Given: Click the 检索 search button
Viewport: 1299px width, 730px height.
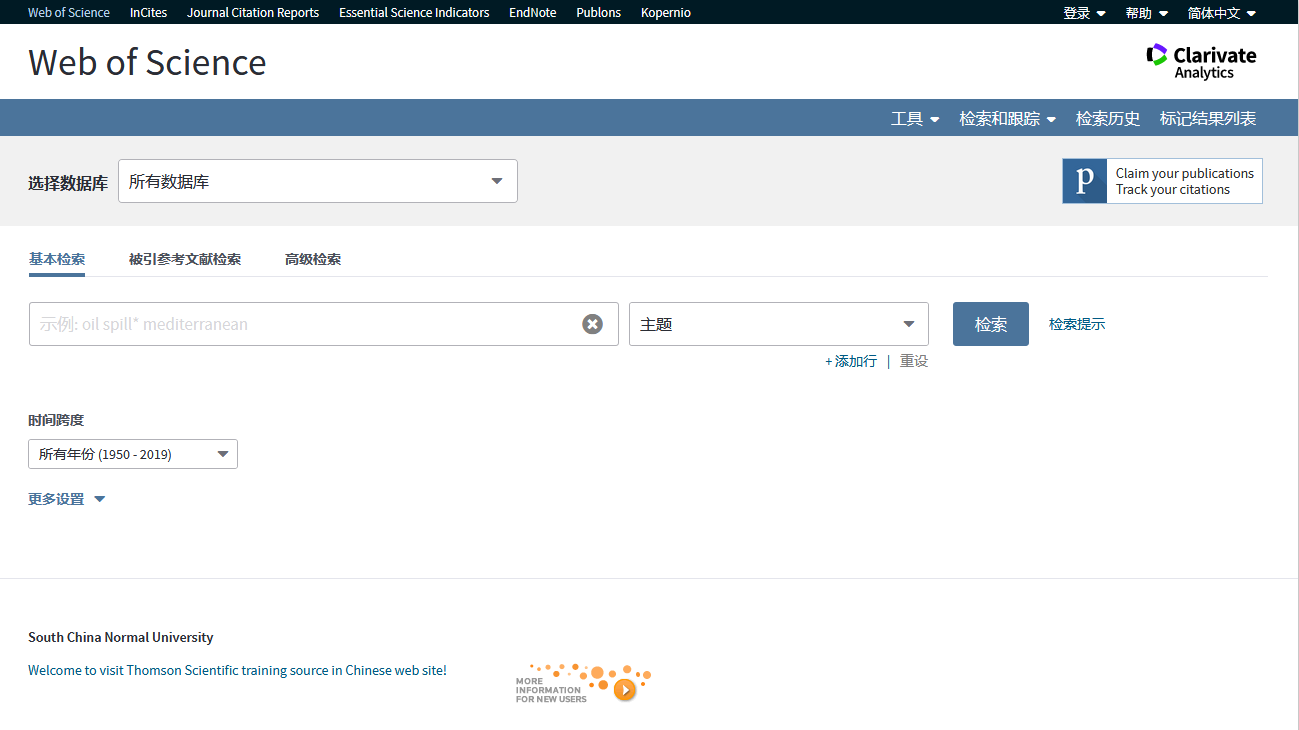Looking at the screenshot, I should [x=991, y=324].
